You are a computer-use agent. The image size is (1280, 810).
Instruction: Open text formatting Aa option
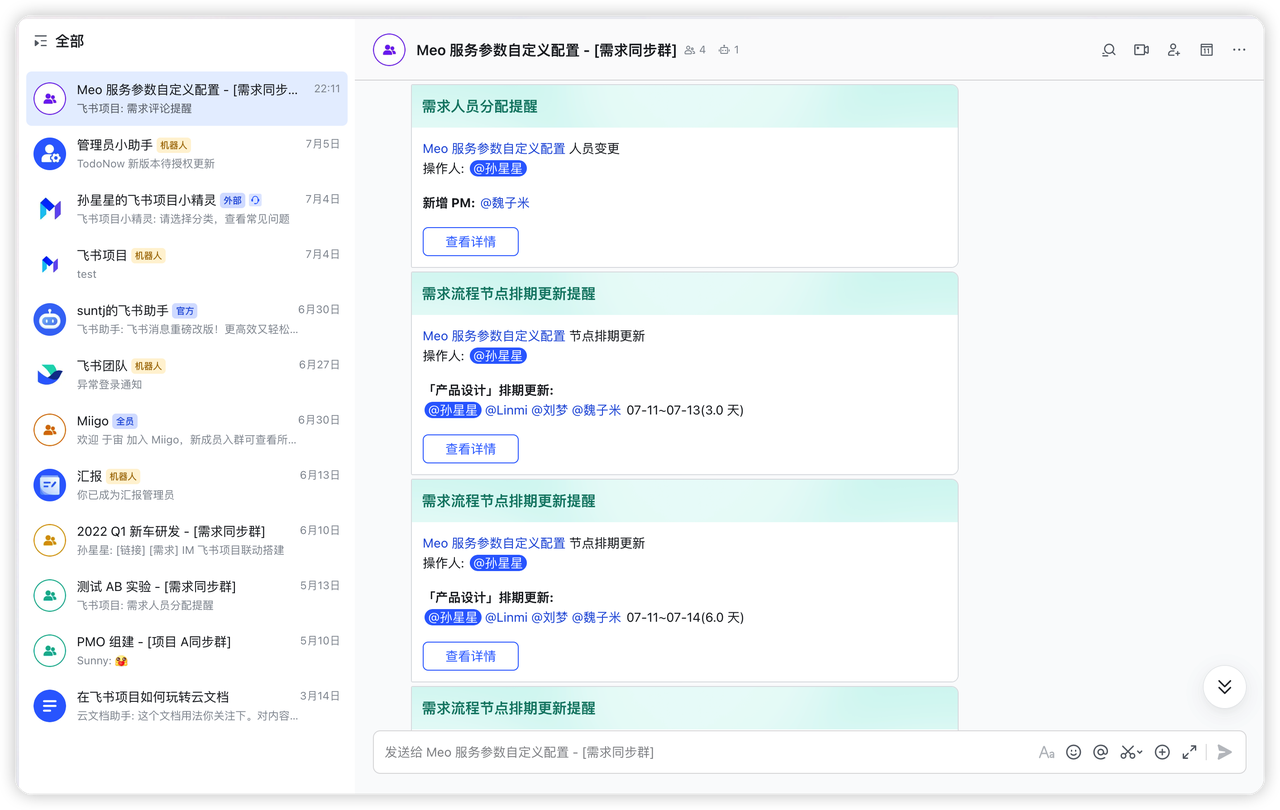pyautogui.click(x=1046, y=752)
